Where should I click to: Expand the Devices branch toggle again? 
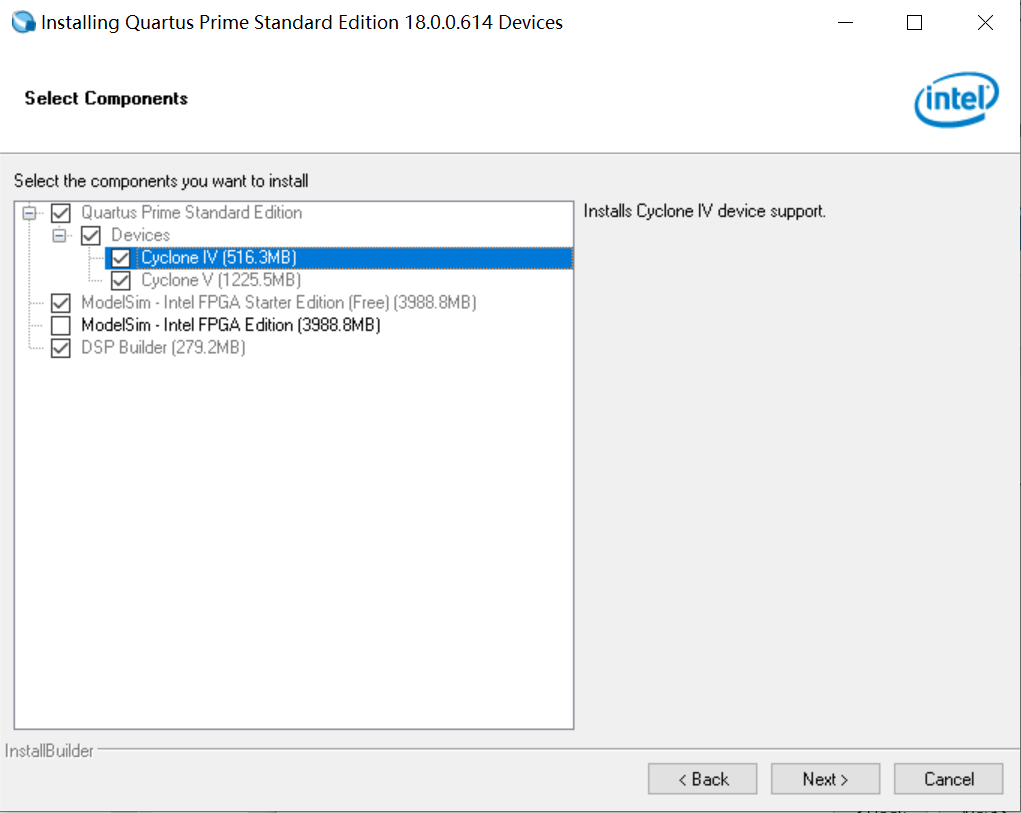click(61, 235)
